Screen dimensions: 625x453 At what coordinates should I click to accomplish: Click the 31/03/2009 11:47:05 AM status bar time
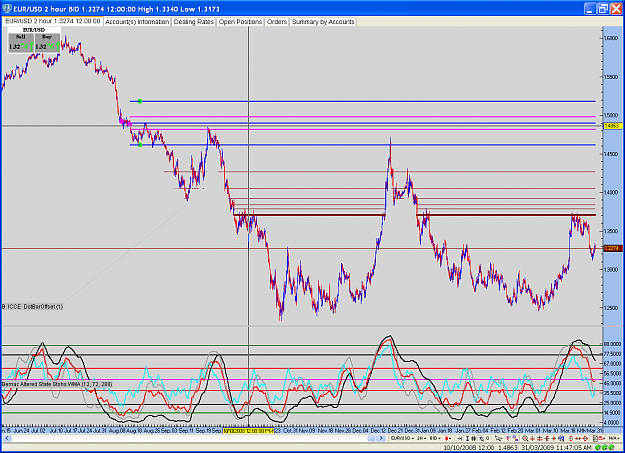[556, 447]
